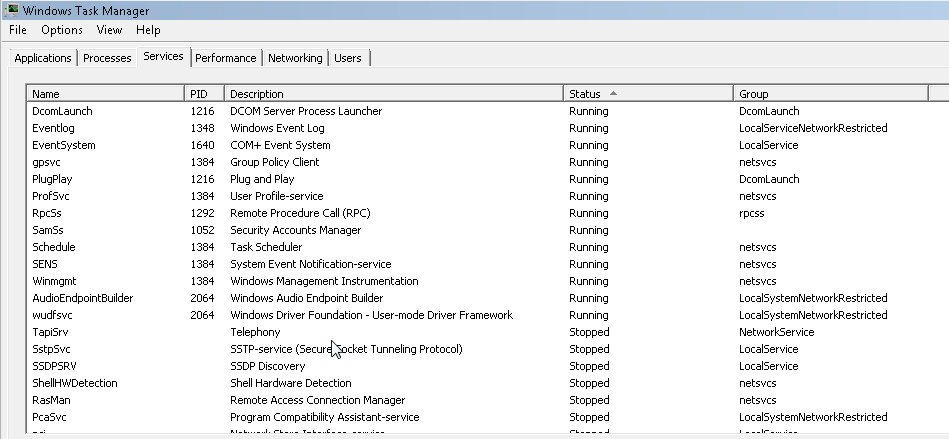Open the View menu

[109, 30]
